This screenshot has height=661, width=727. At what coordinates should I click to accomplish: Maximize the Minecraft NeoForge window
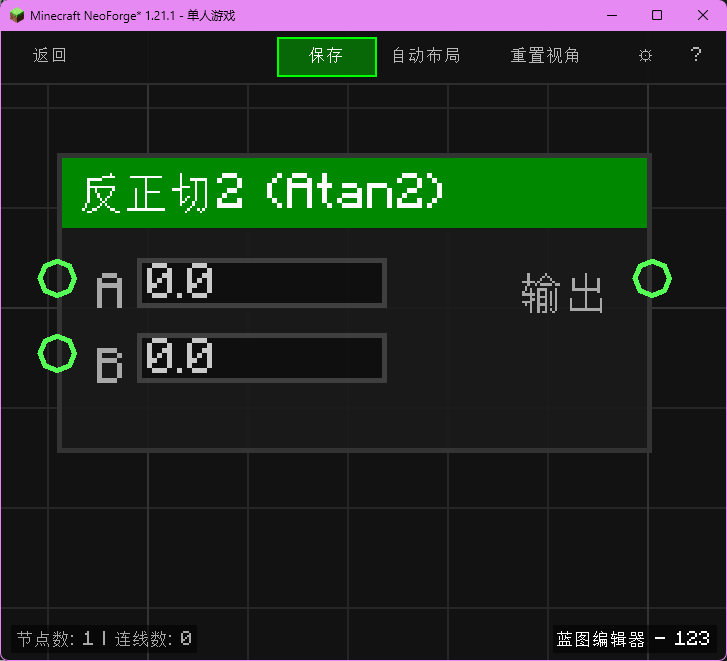tap(657, 15)
